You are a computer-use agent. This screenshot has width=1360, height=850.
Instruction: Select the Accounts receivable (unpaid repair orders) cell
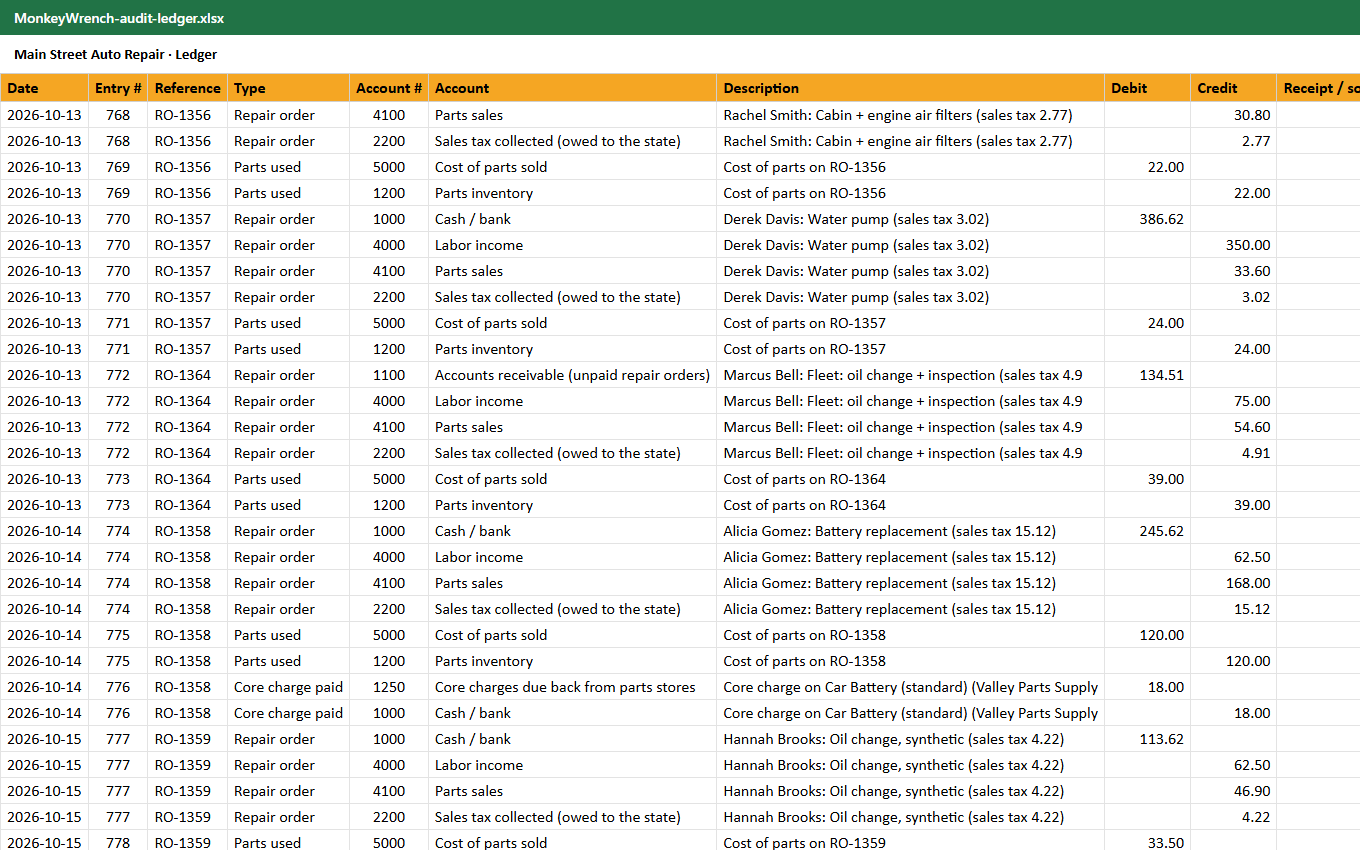(x=572, y=375)
